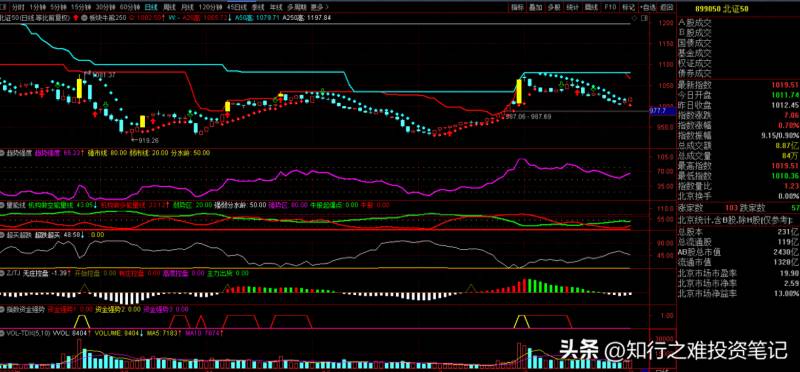This screenshot has height=372, width=800.
Task: Open the 统计 statistics toolbar item
Action: [x=572, y=7]
